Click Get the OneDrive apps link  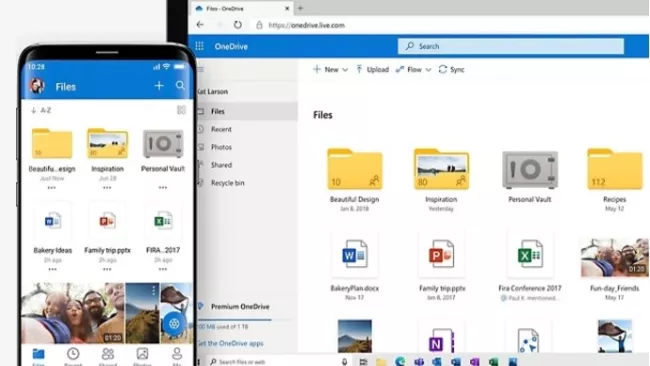(230, 343)
